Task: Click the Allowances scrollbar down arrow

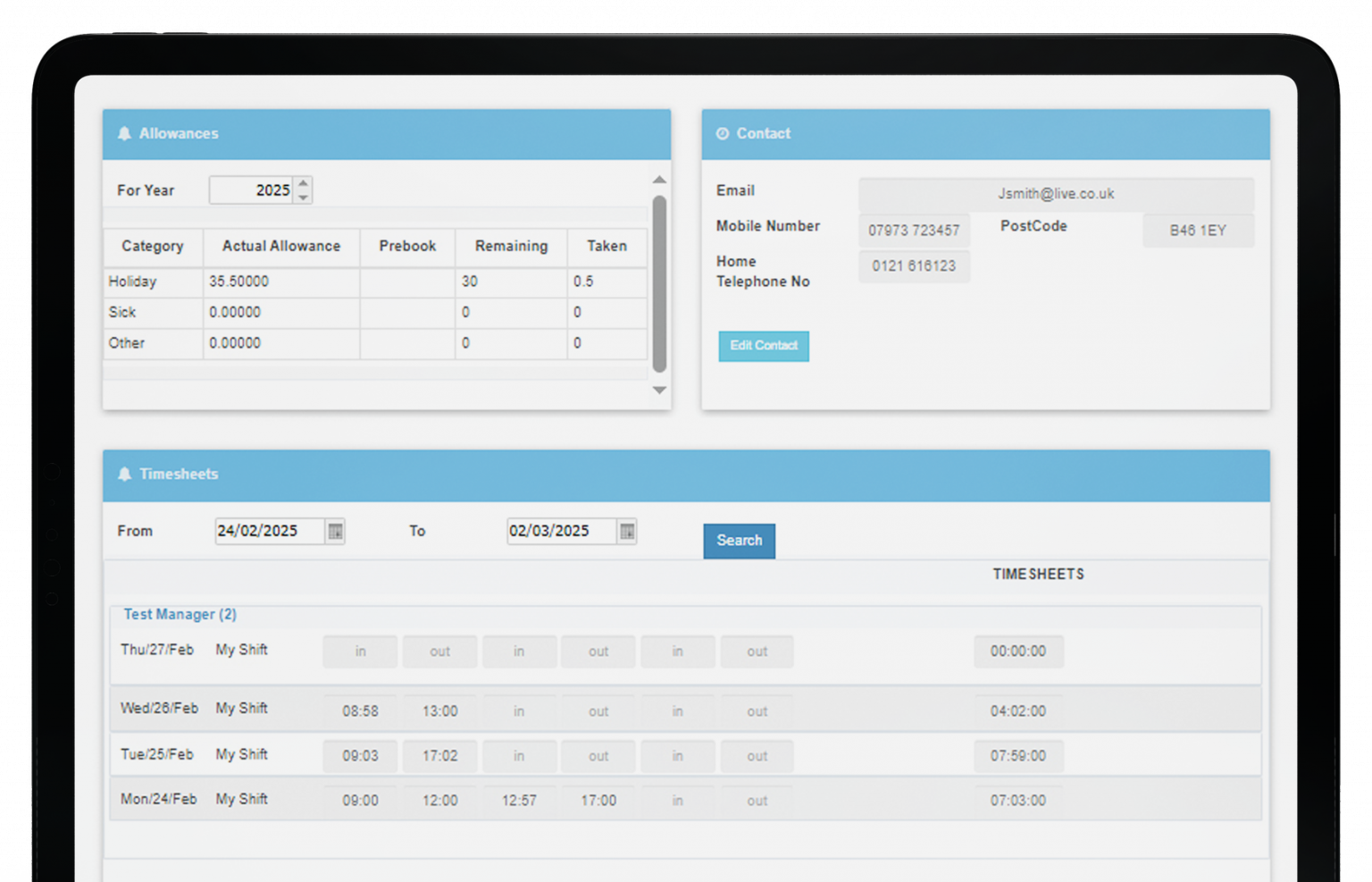Action: [659, 391]
